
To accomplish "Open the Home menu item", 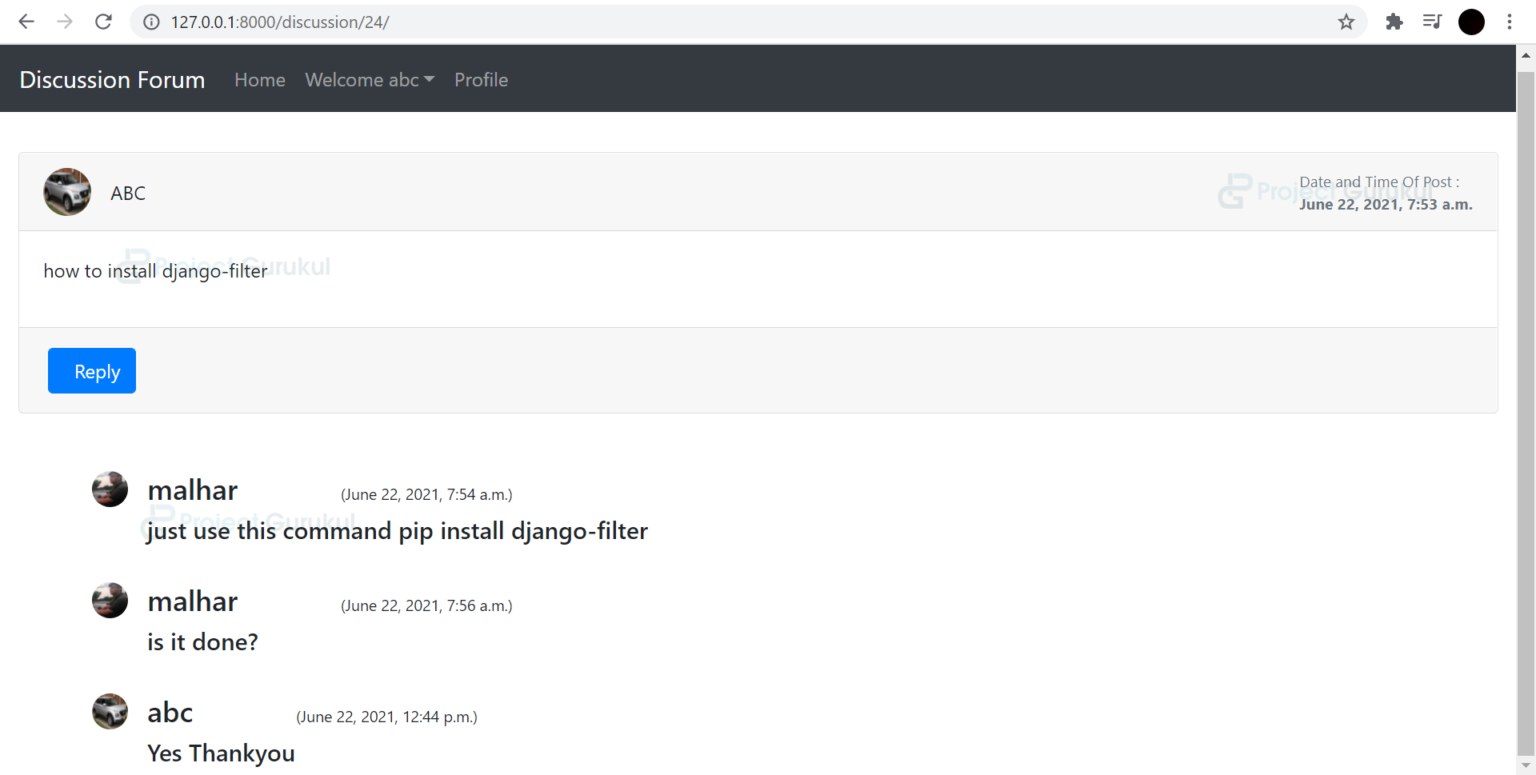I will (259, 79).
